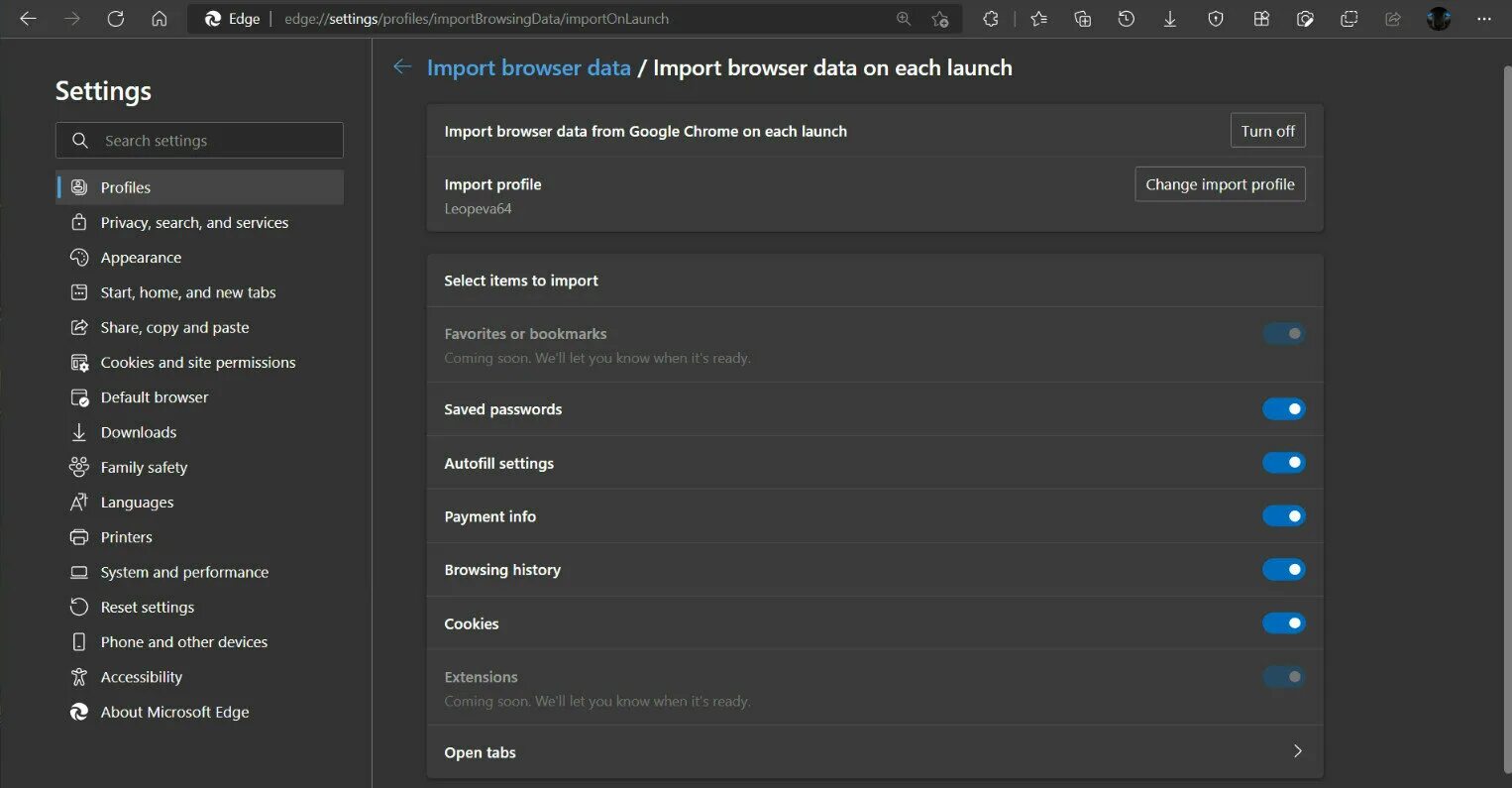Open Phone and other devices
Screen dimensions: 1512x788
pyautogui.click(x=200, y=642)
